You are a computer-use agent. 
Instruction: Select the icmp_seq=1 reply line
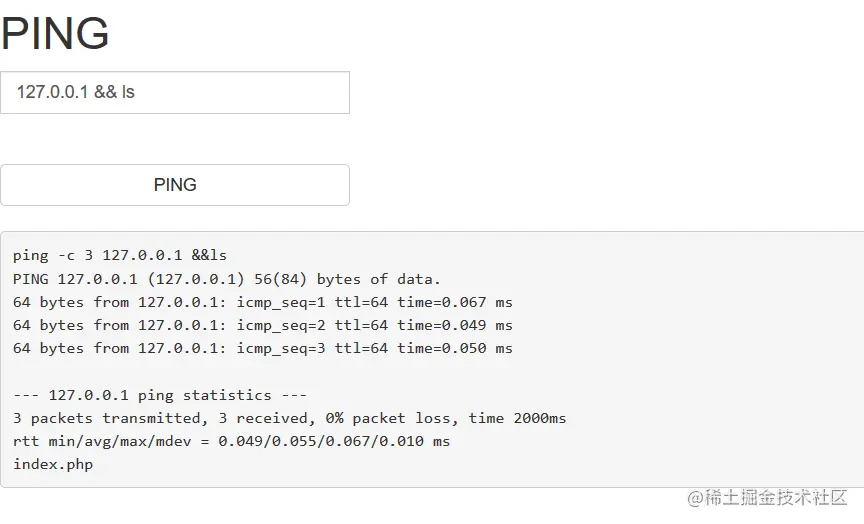coord(262,302)
